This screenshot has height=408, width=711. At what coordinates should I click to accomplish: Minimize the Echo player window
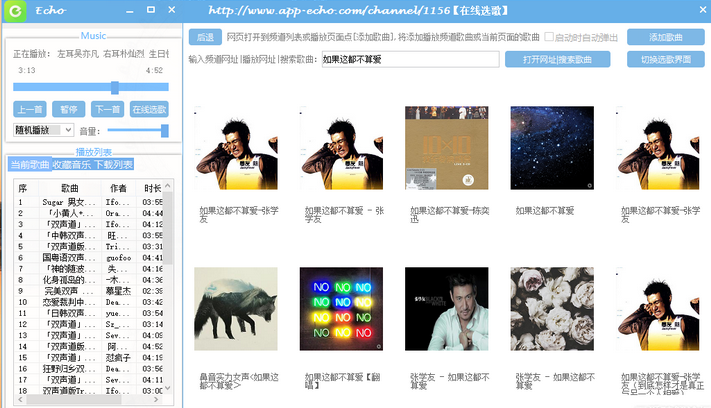point(130,10)
